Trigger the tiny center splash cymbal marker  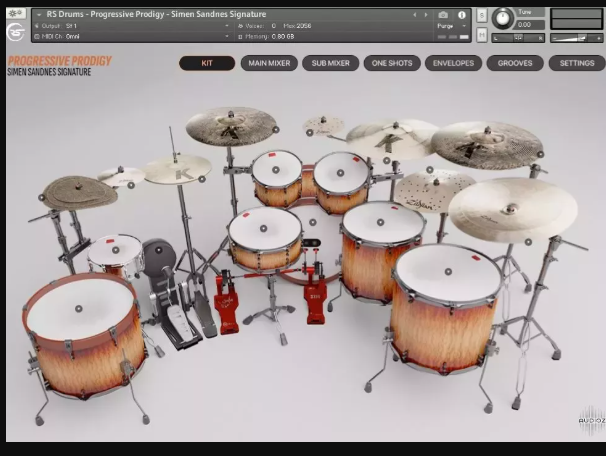309,133
